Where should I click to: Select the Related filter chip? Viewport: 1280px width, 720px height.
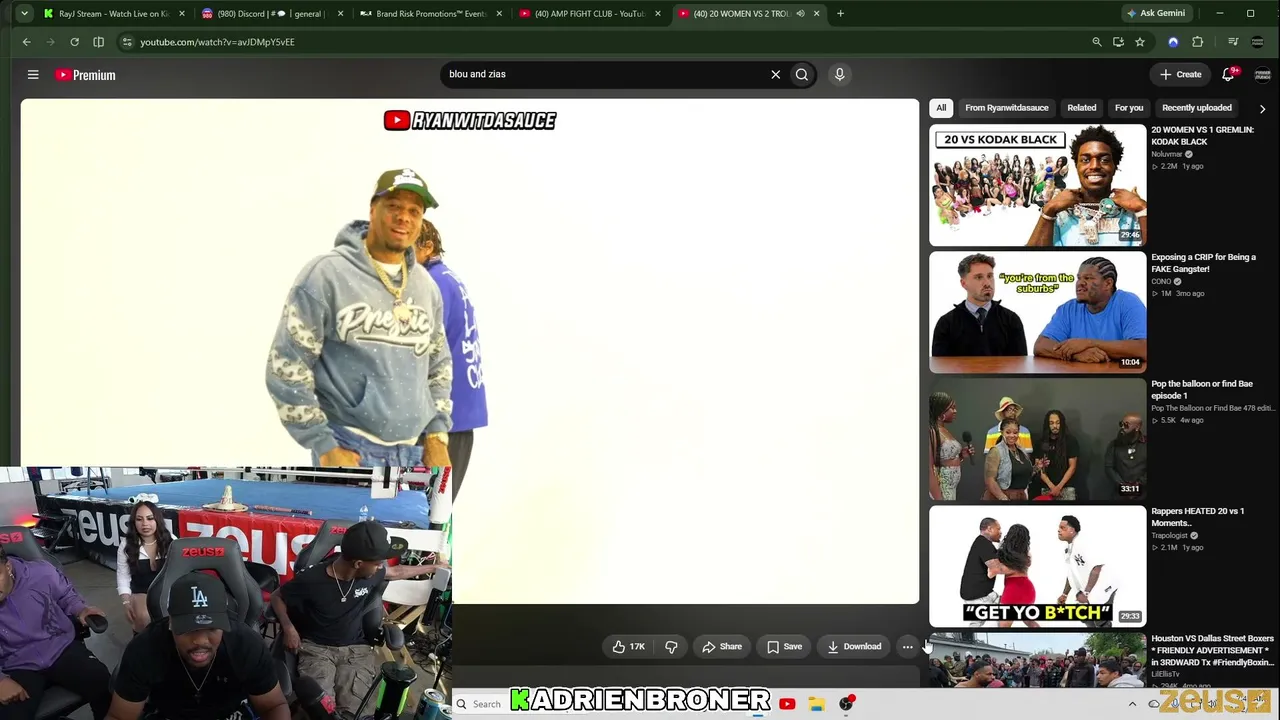1081,108
